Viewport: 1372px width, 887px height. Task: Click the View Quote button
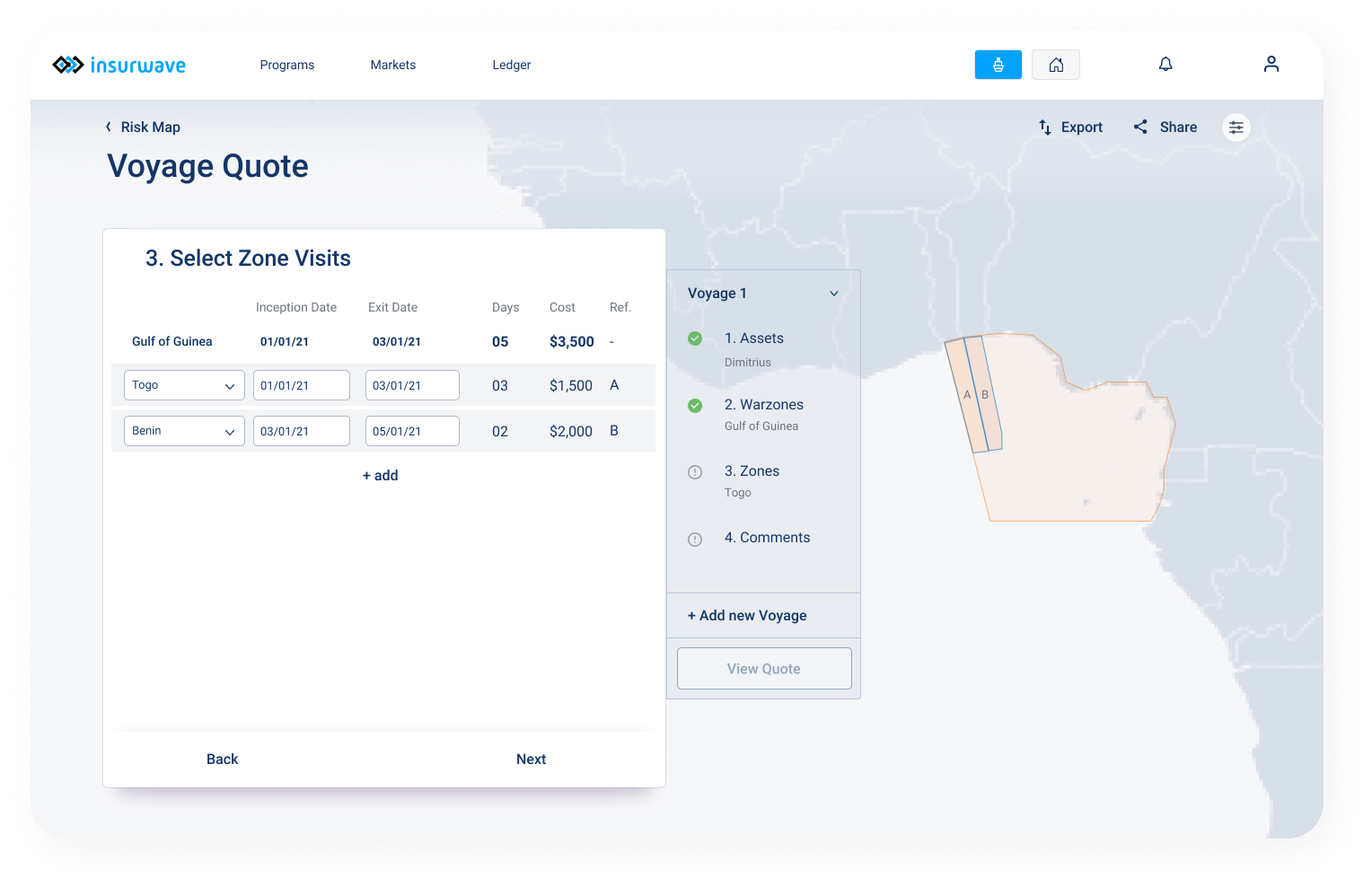click(x=764, y=669)
